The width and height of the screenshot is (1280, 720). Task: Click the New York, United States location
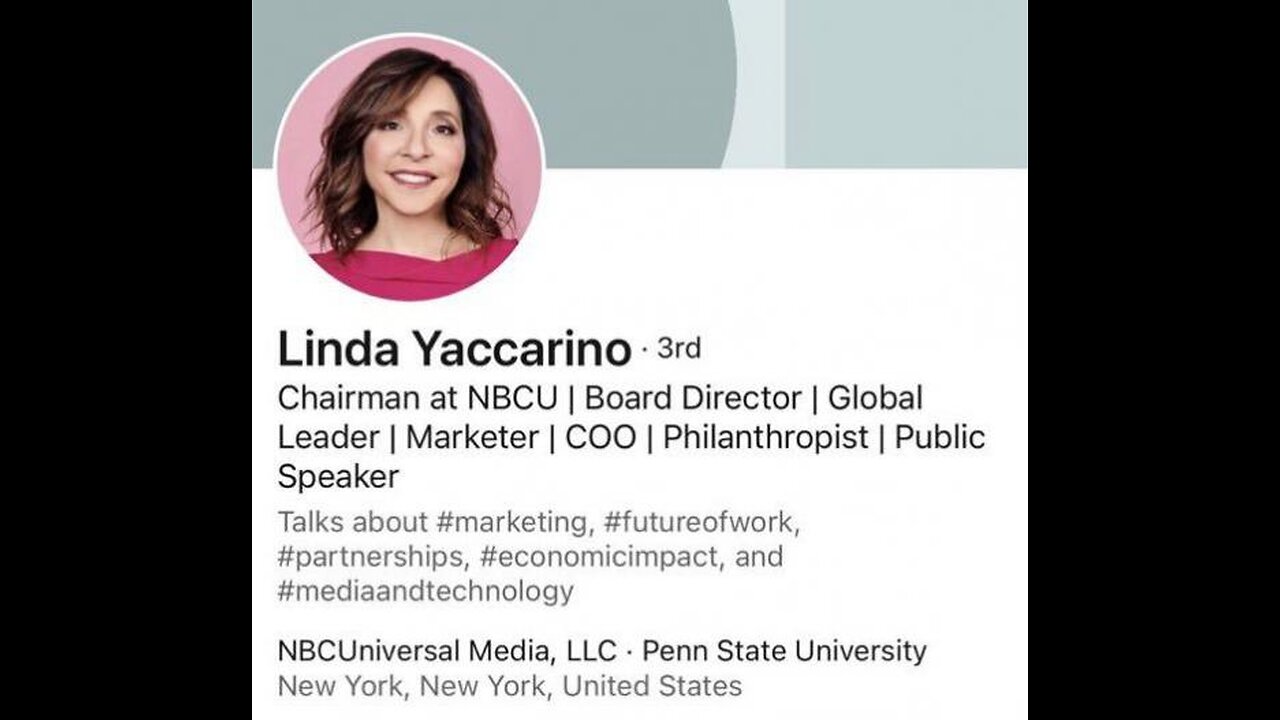[510, 686]
